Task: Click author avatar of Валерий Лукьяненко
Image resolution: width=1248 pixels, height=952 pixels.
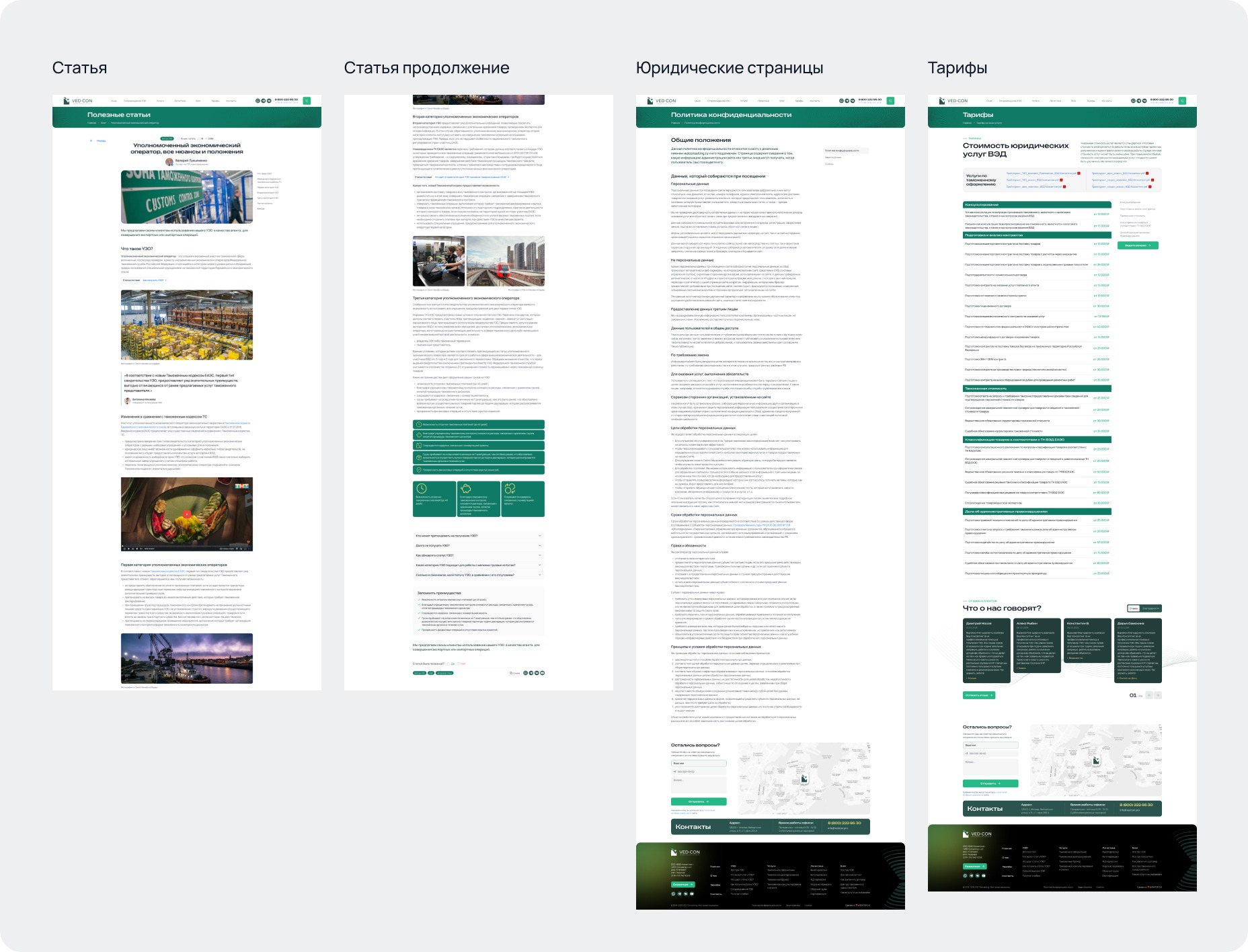Action: click(170, 162)
